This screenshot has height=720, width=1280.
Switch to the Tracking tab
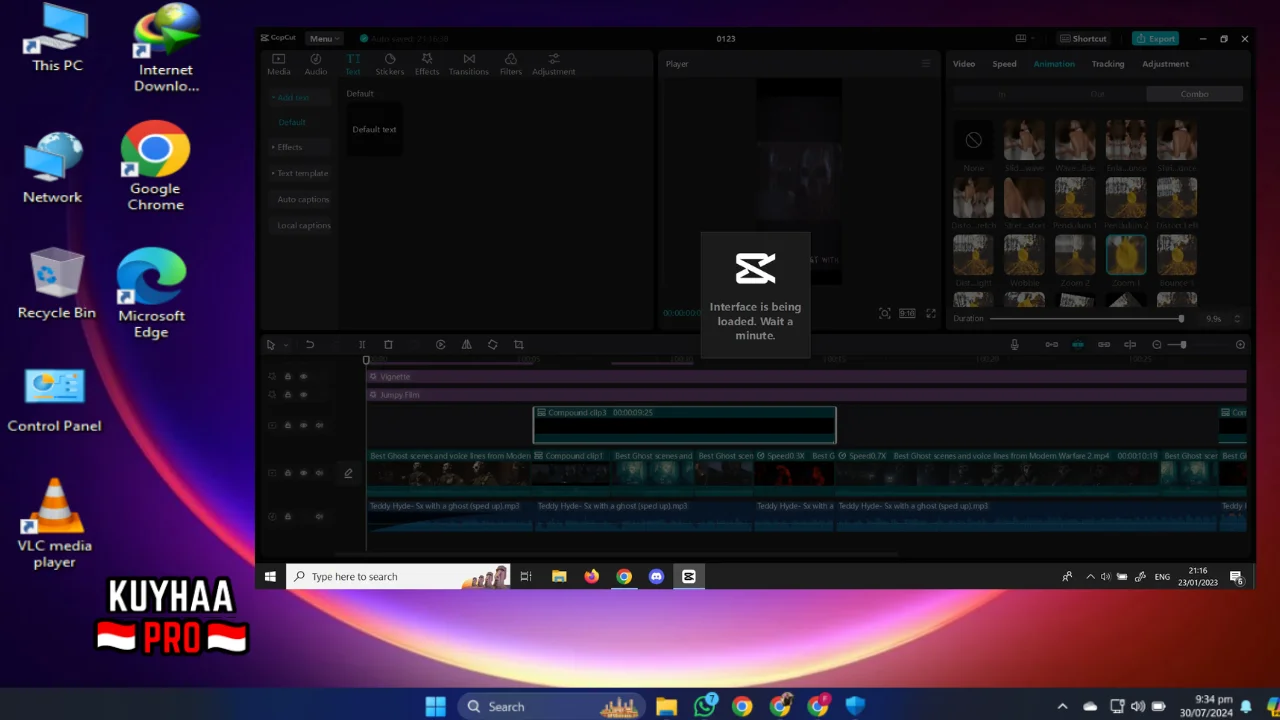click(1108, 64)
